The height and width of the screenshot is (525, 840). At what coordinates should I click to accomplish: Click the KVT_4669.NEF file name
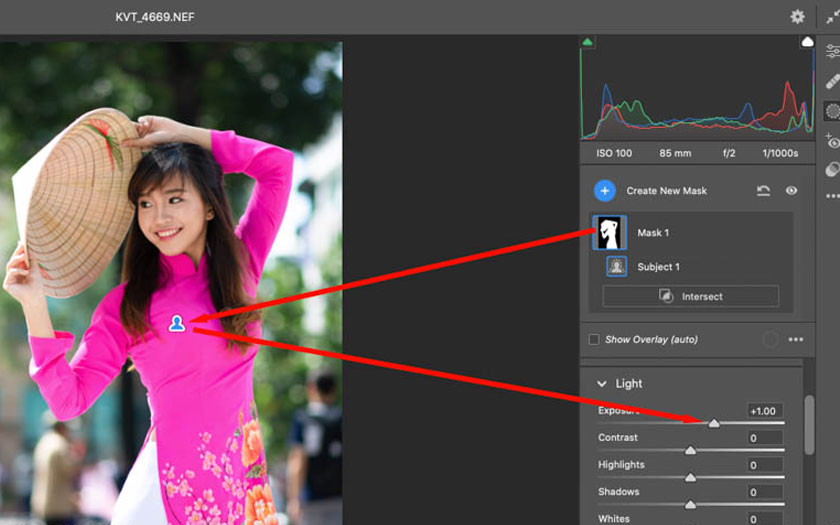[x=155, y=17]
